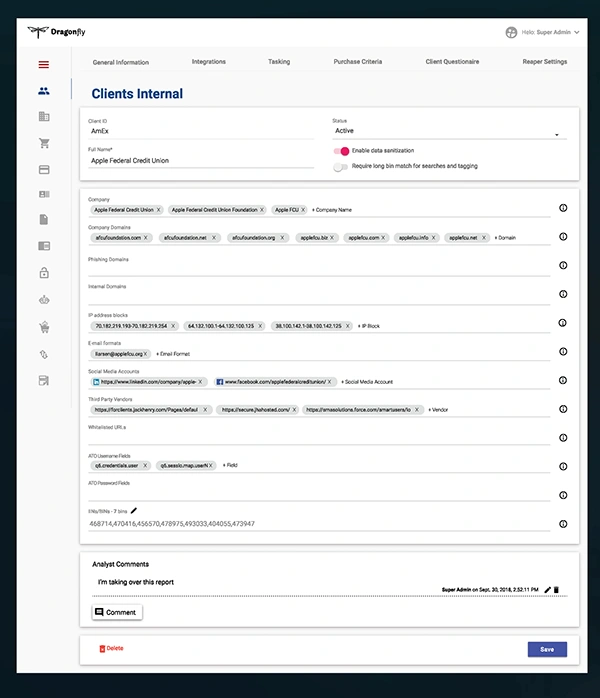Remove the Facebook social media chip
This screenshot has width=600, height=698.
329,382
